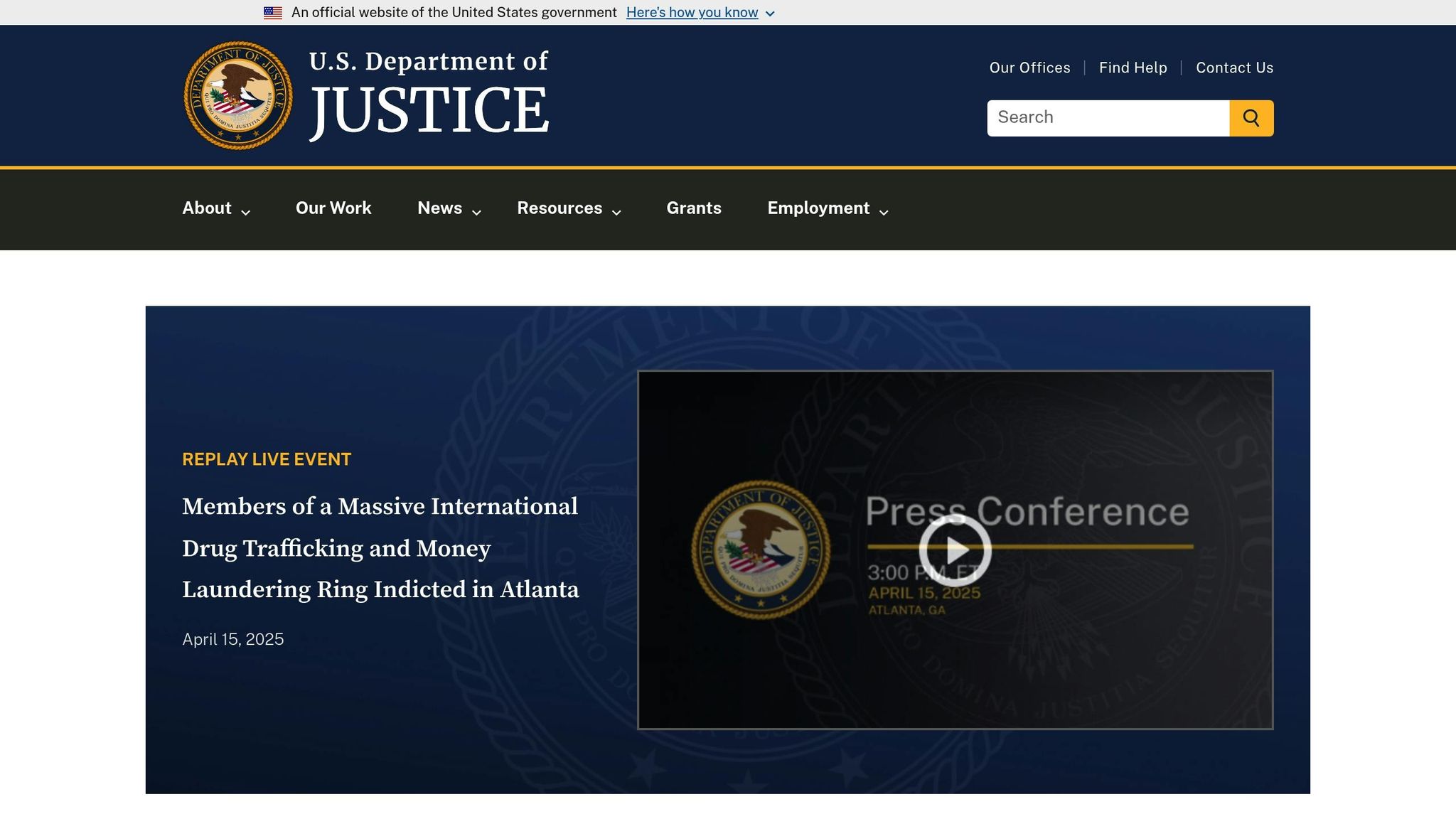Viewport: 1456px width, 819px height.
Task: Open the News dropdown menu
Action: 439,208
